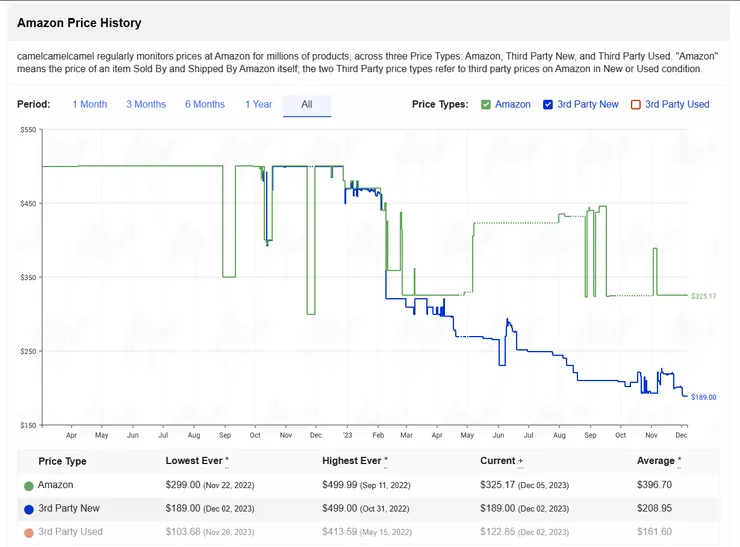Click the Amazon price type label
The height and width of the screenshot is (547, 740).
pos(513,104)
